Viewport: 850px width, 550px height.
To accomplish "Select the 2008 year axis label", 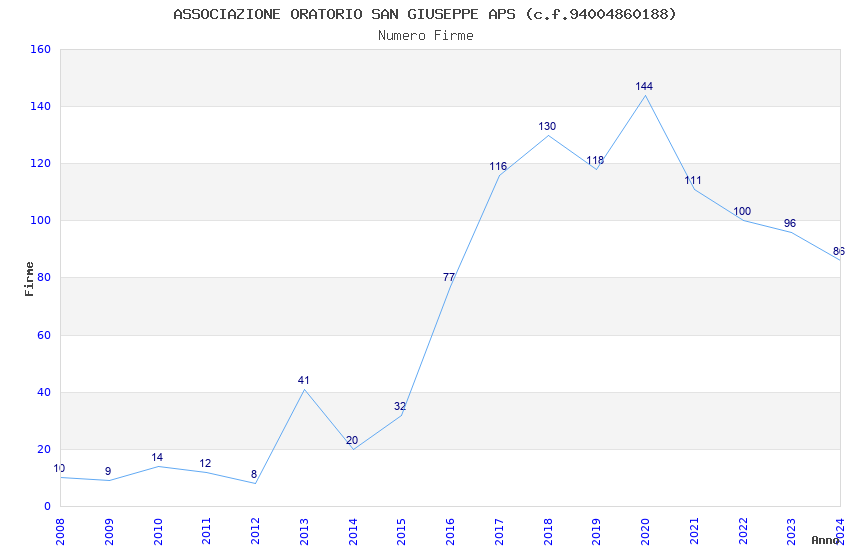I will (x=60, y=531).
